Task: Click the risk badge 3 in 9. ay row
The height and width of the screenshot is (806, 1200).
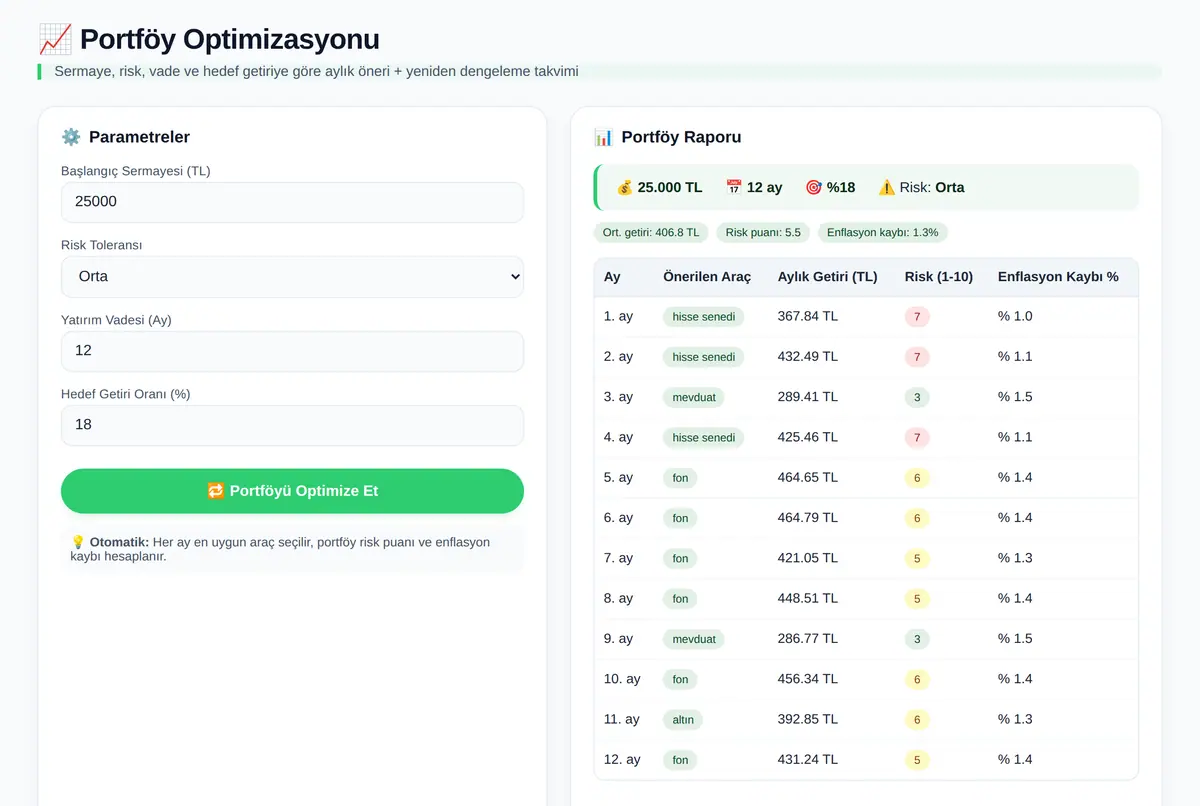Action: coord(917,639)
